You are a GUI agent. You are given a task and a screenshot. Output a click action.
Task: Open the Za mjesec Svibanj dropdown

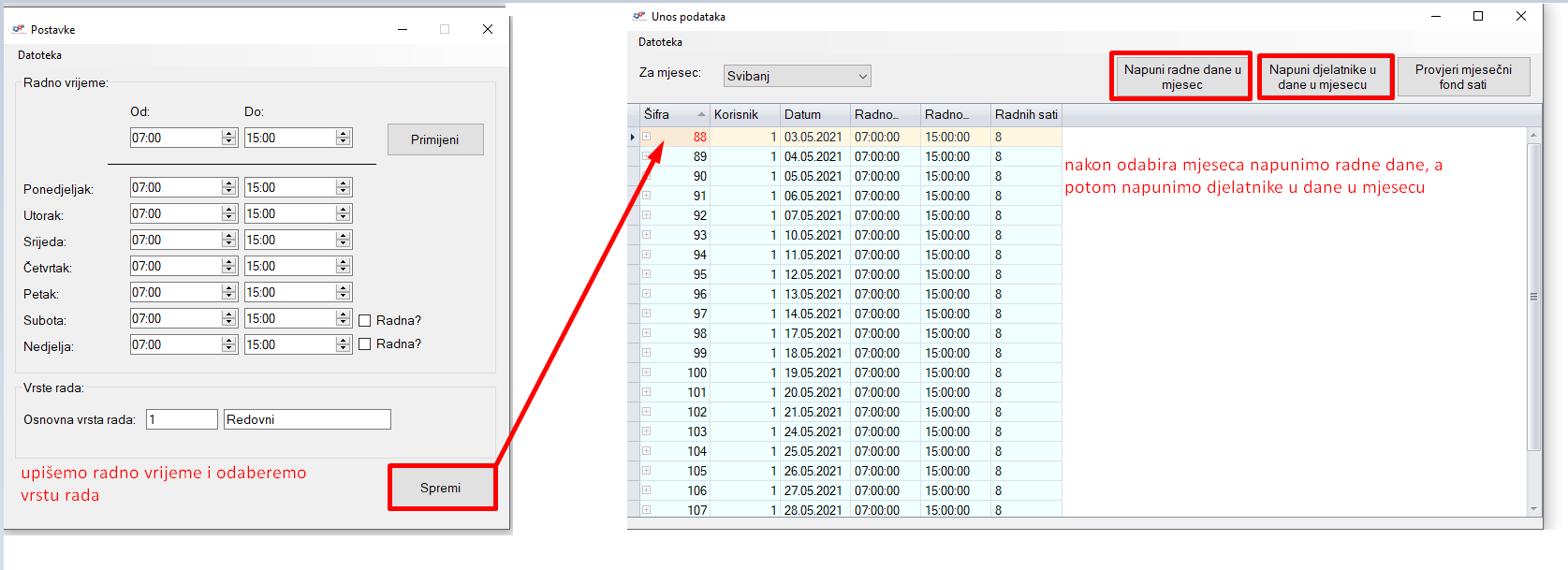[798, 76]
